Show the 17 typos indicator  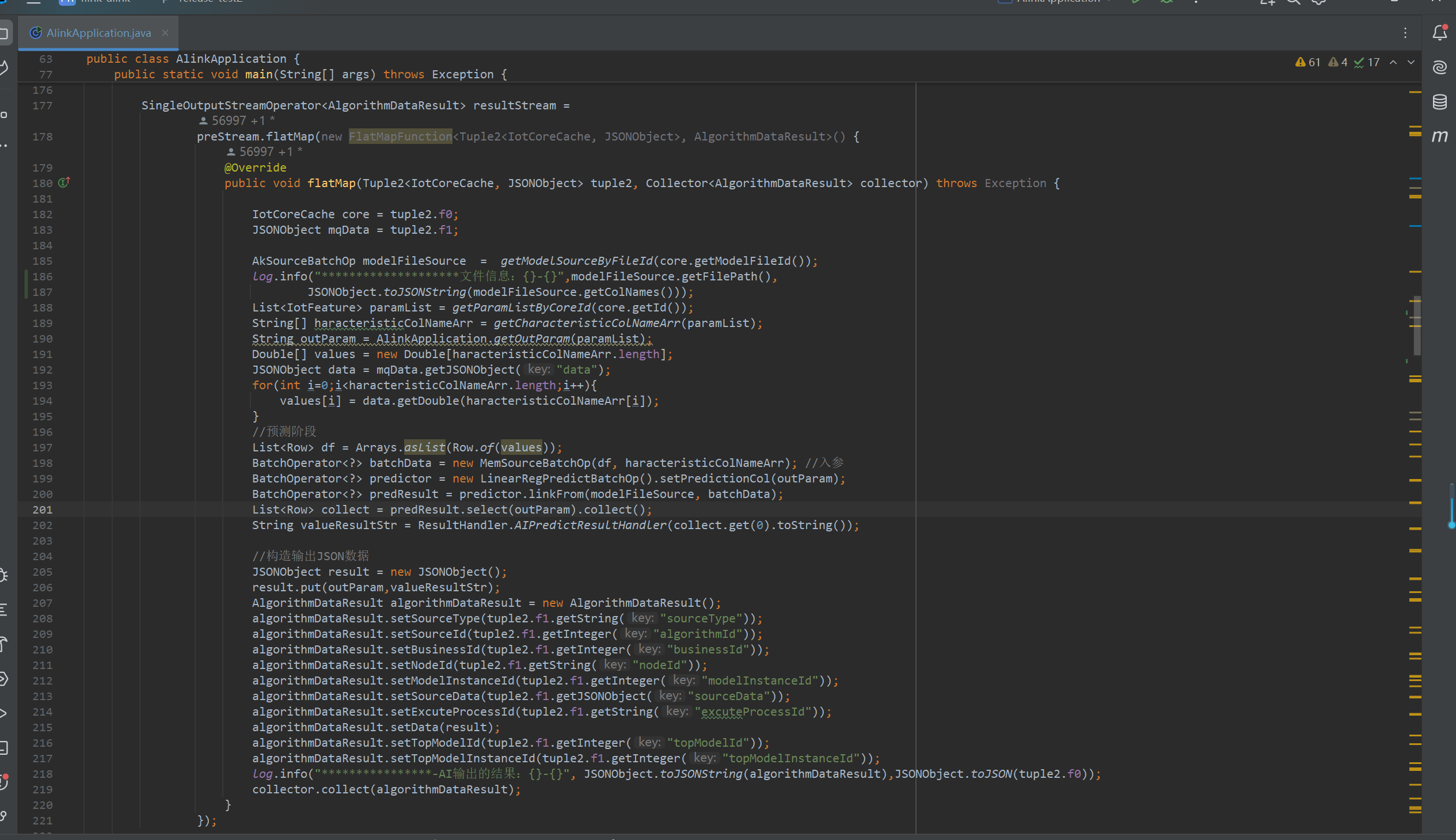tap(1367, 62)
